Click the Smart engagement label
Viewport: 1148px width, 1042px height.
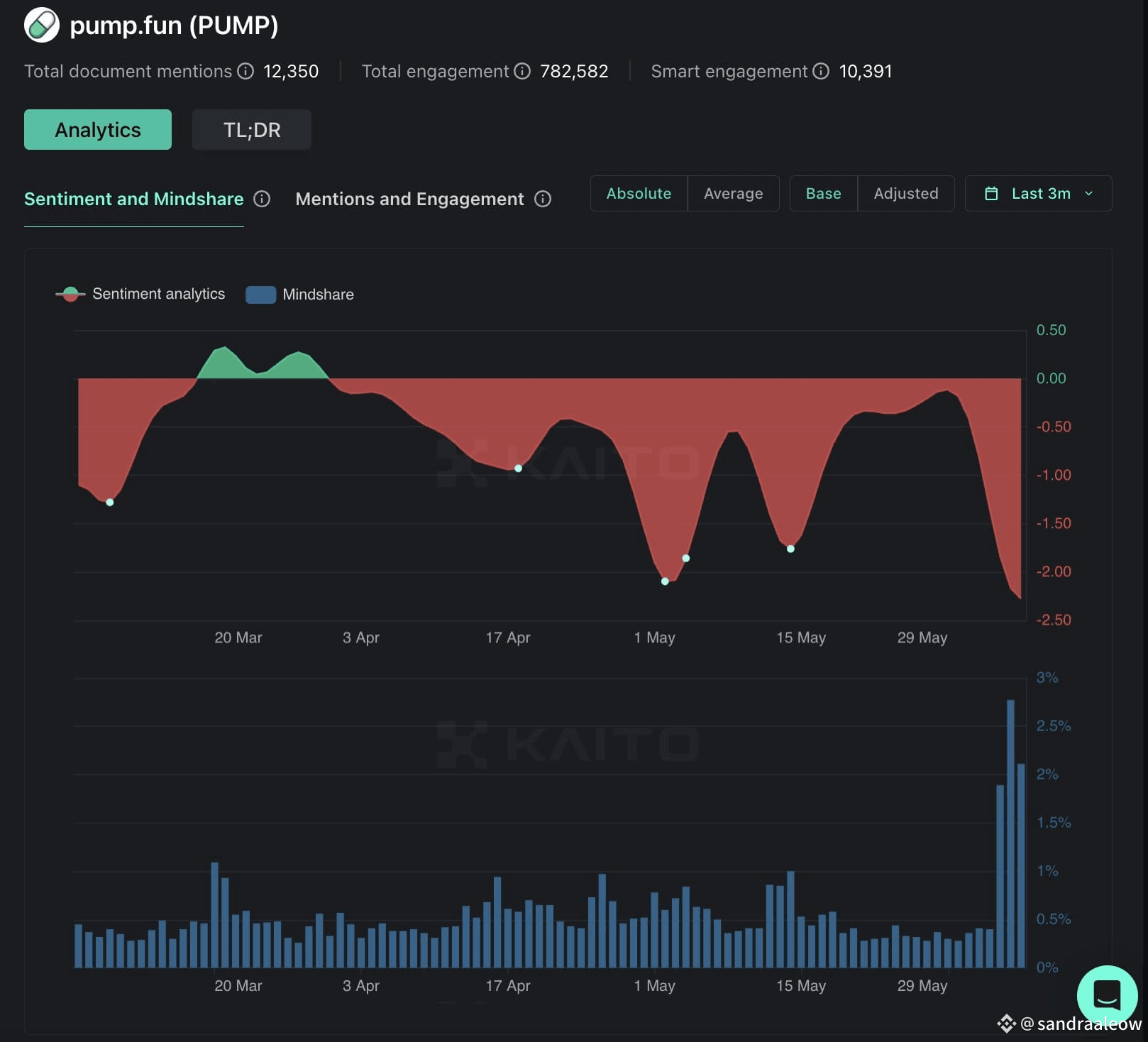(729, 71)
